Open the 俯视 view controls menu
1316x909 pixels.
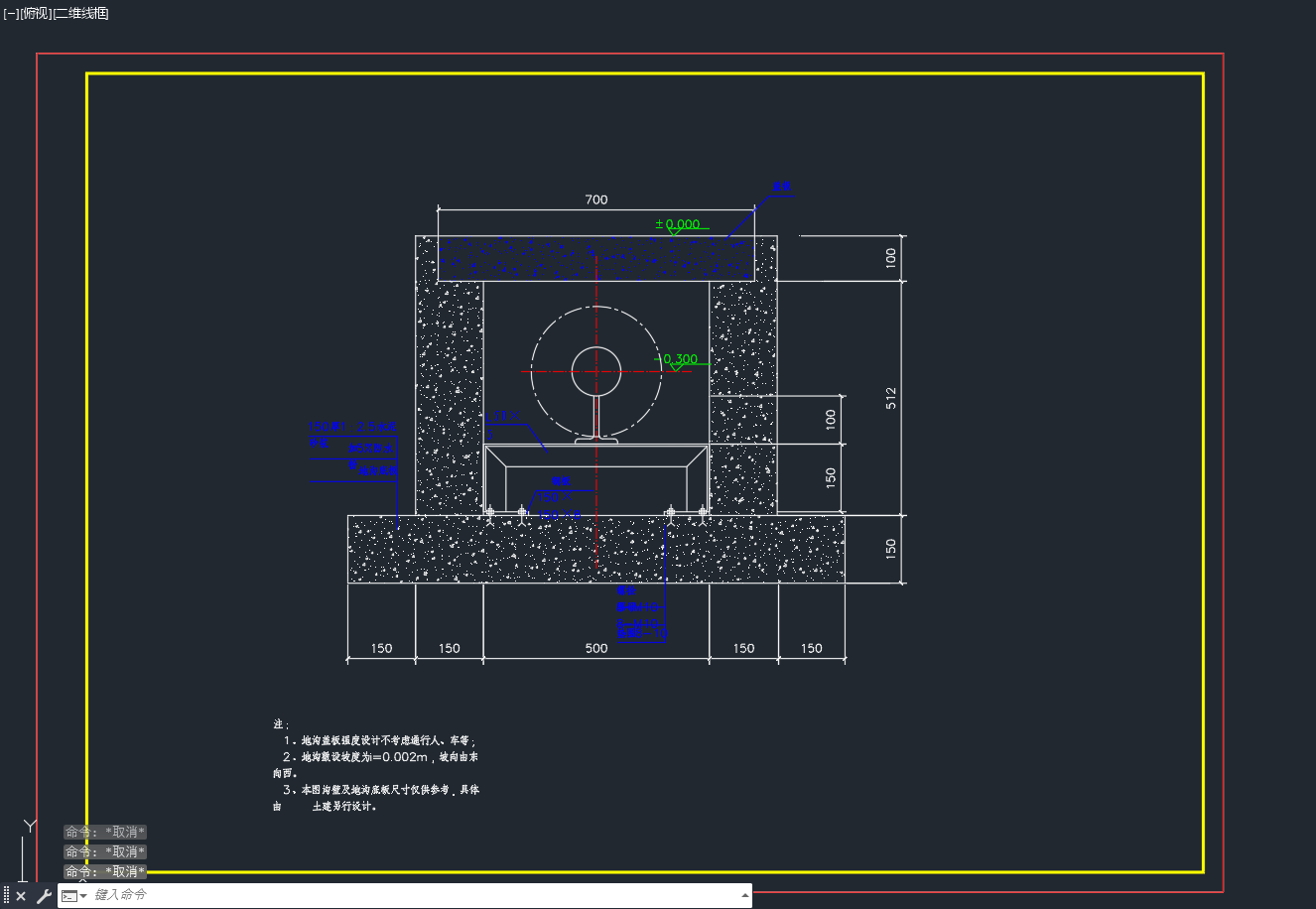click(36, 13)
